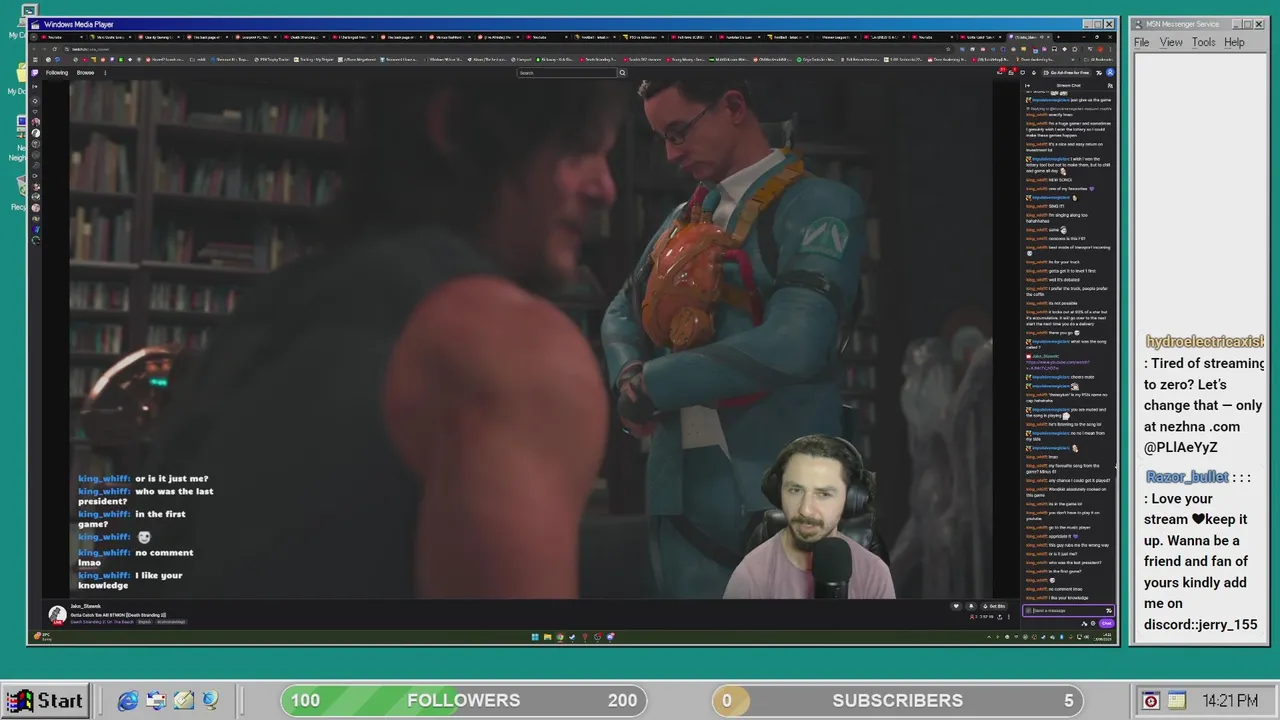Open the Help menu in MSN Messenger
This screenshot has width=1280, height=720.
(1234, 43)
